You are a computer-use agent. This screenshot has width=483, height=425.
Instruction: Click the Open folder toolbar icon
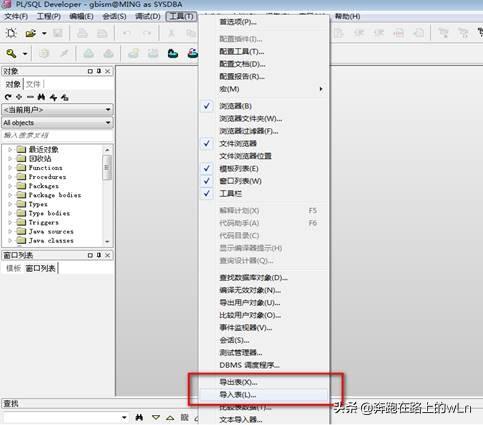pyautogui.click(x=31, y=33)
